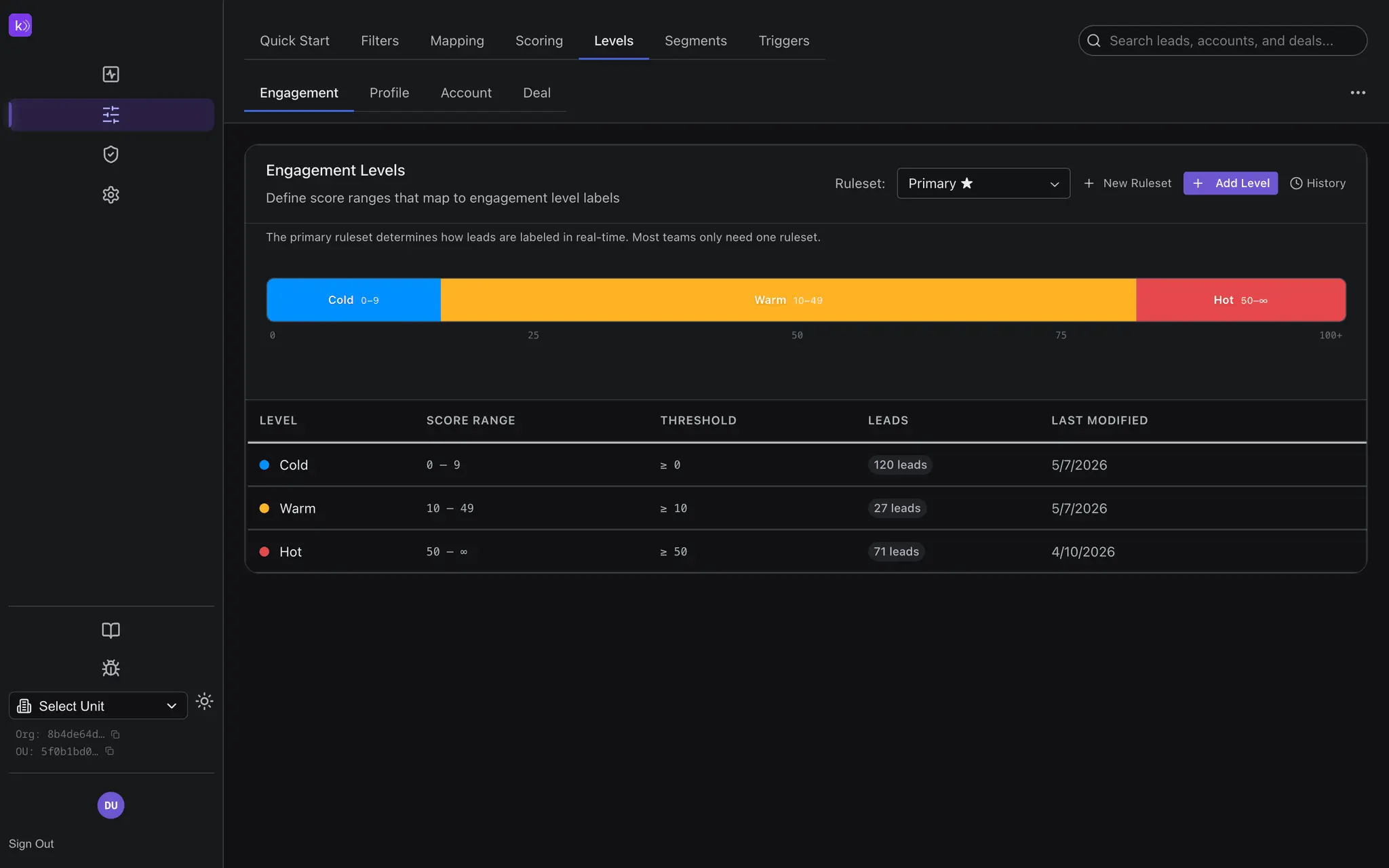This screenshot has width=1389, height=868.
Task: Click Sign Out
Action: coord(31,844)
